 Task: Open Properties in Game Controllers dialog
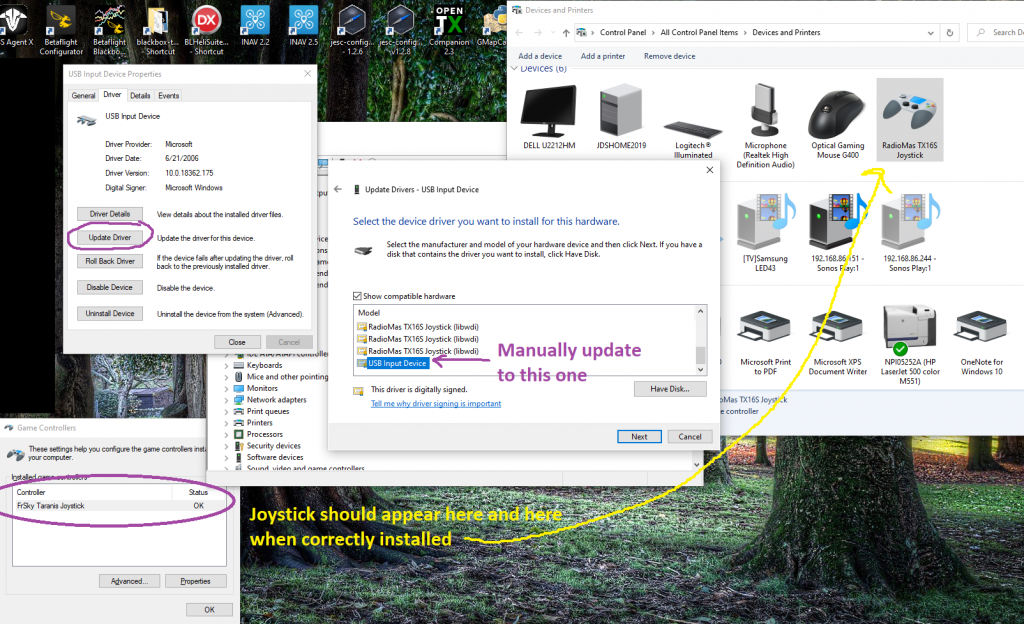(x=195, y=581)
